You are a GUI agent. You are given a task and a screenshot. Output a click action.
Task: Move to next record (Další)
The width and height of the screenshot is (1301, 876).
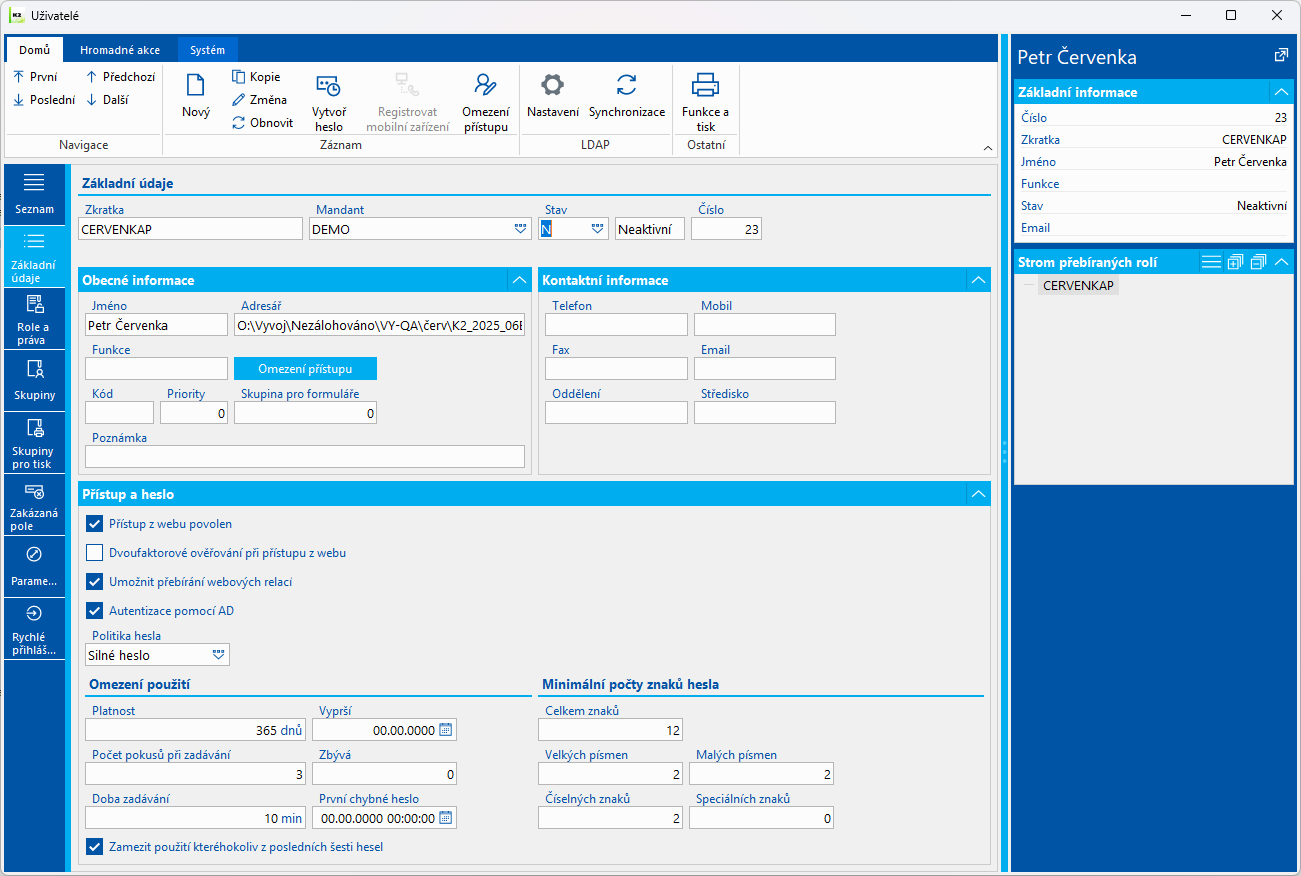coord(106,100)
